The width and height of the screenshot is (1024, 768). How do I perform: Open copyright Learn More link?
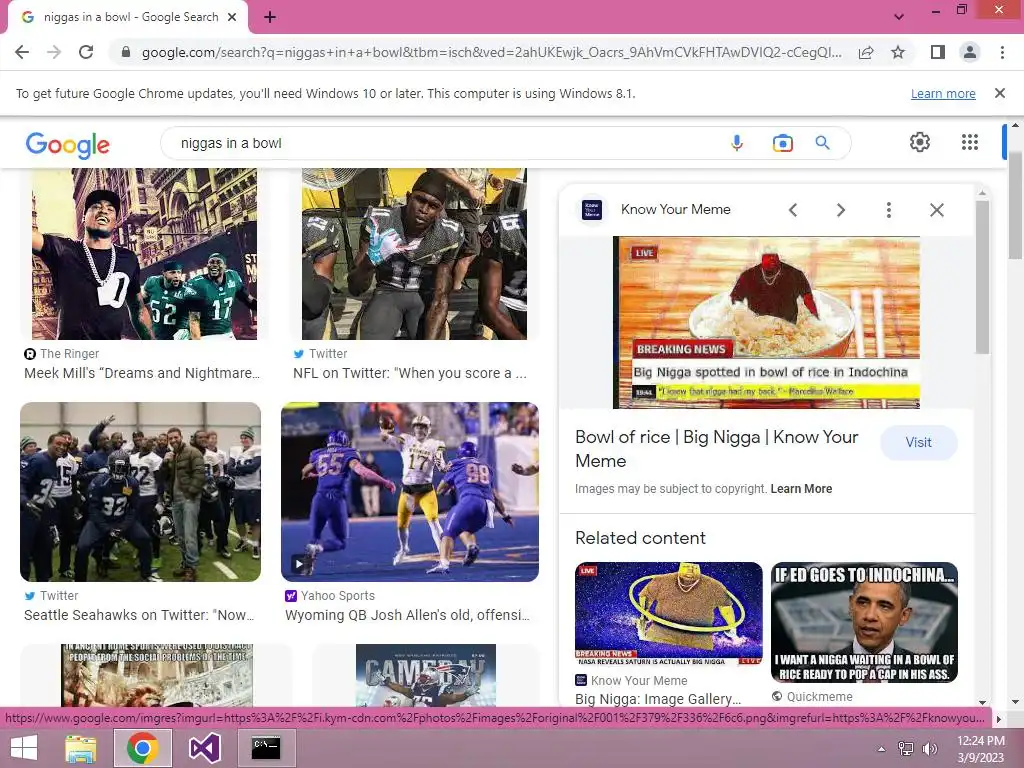tap(801, 489)
